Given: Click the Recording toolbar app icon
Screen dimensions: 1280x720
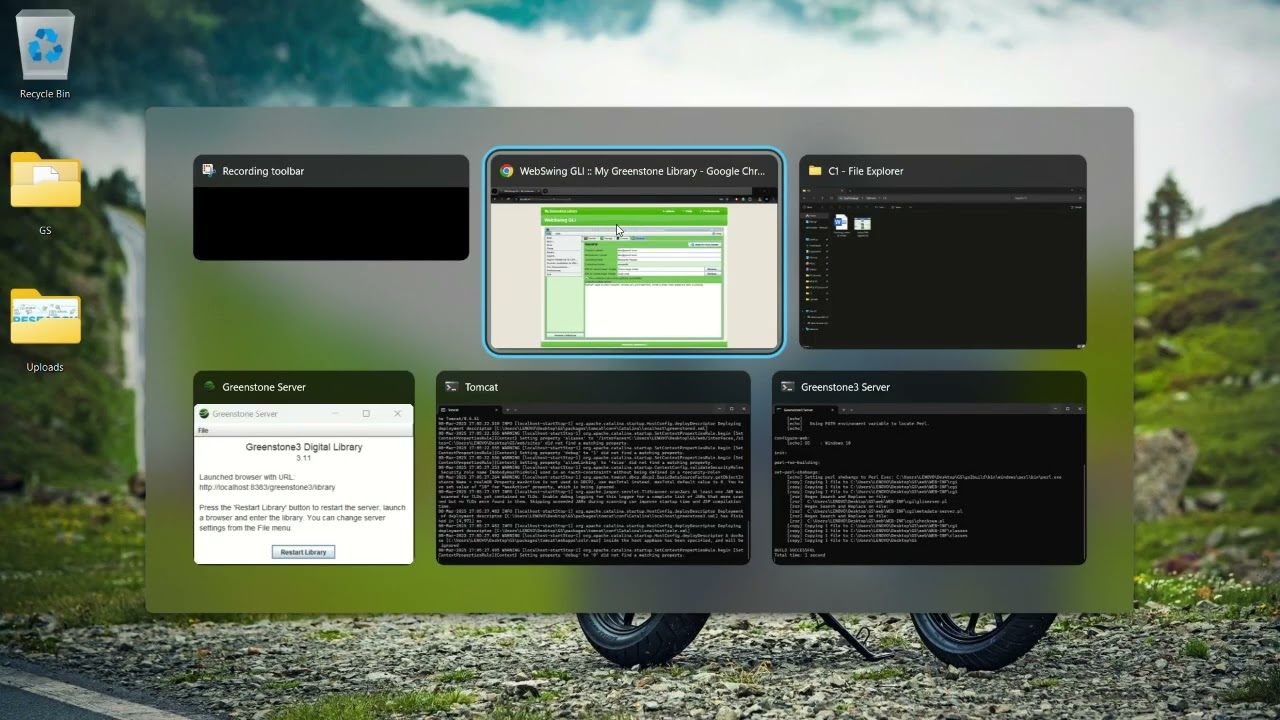Looking at the screenshot, I should [209, 171].
